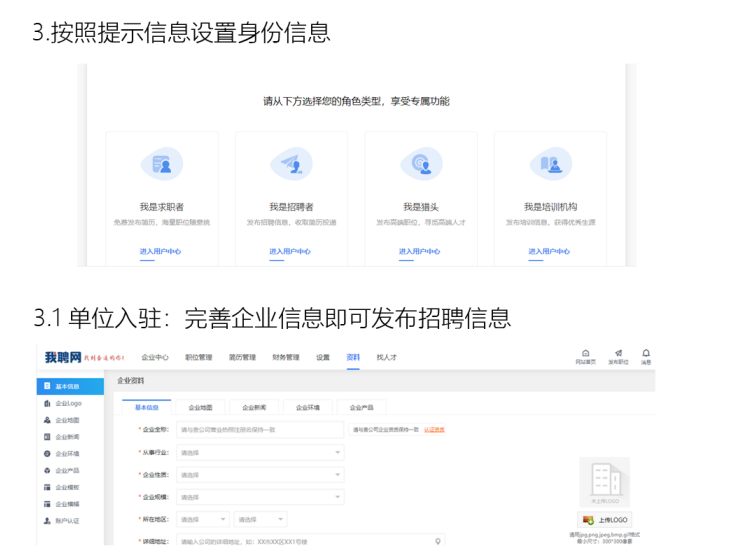The image size is (742, 559).
Task: Select 职位管理 in the top menu
Action: (198, 357)
